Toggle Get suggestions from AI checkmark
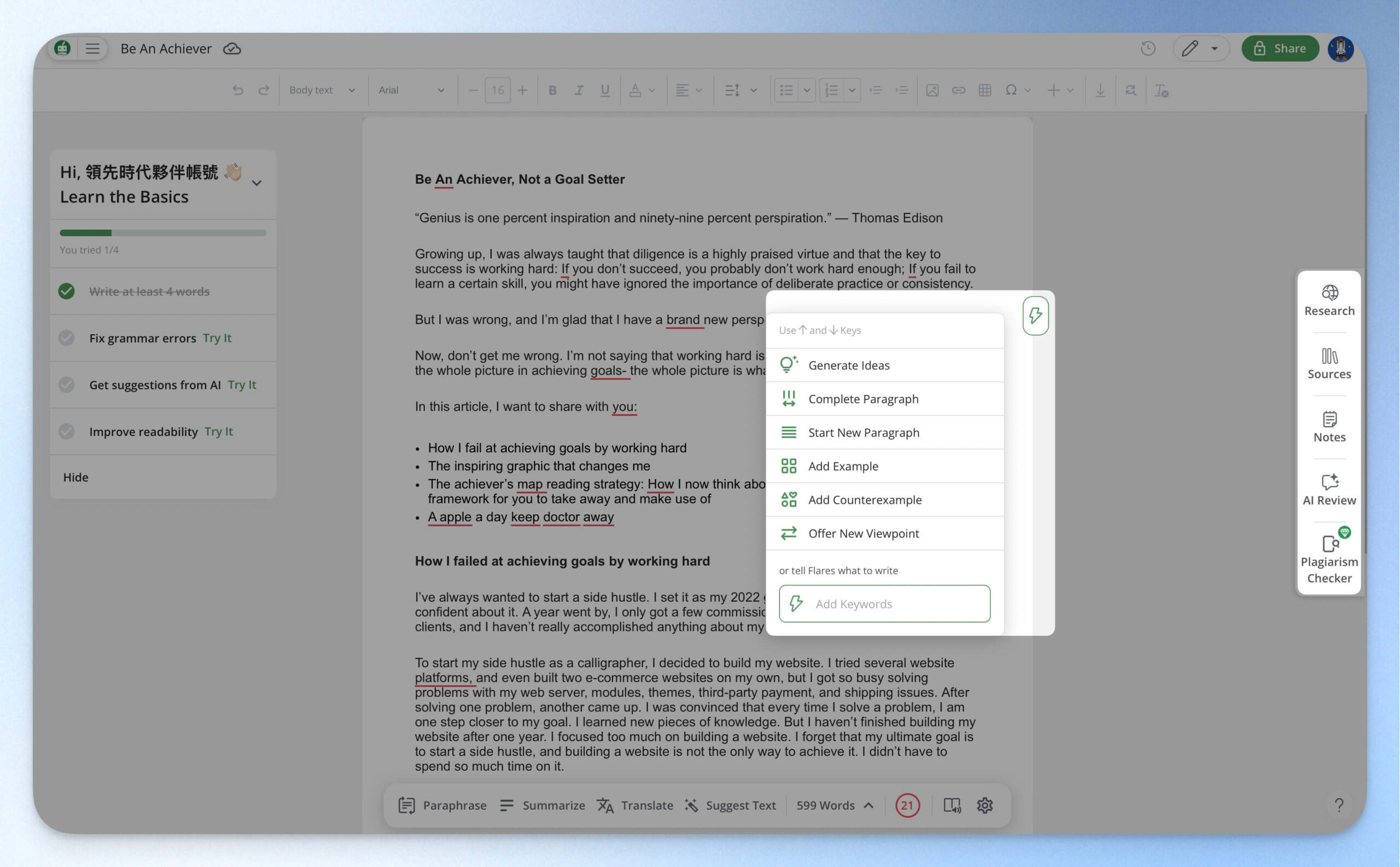The width and height of the screenshot is (1400, 867). pos(67,385)
